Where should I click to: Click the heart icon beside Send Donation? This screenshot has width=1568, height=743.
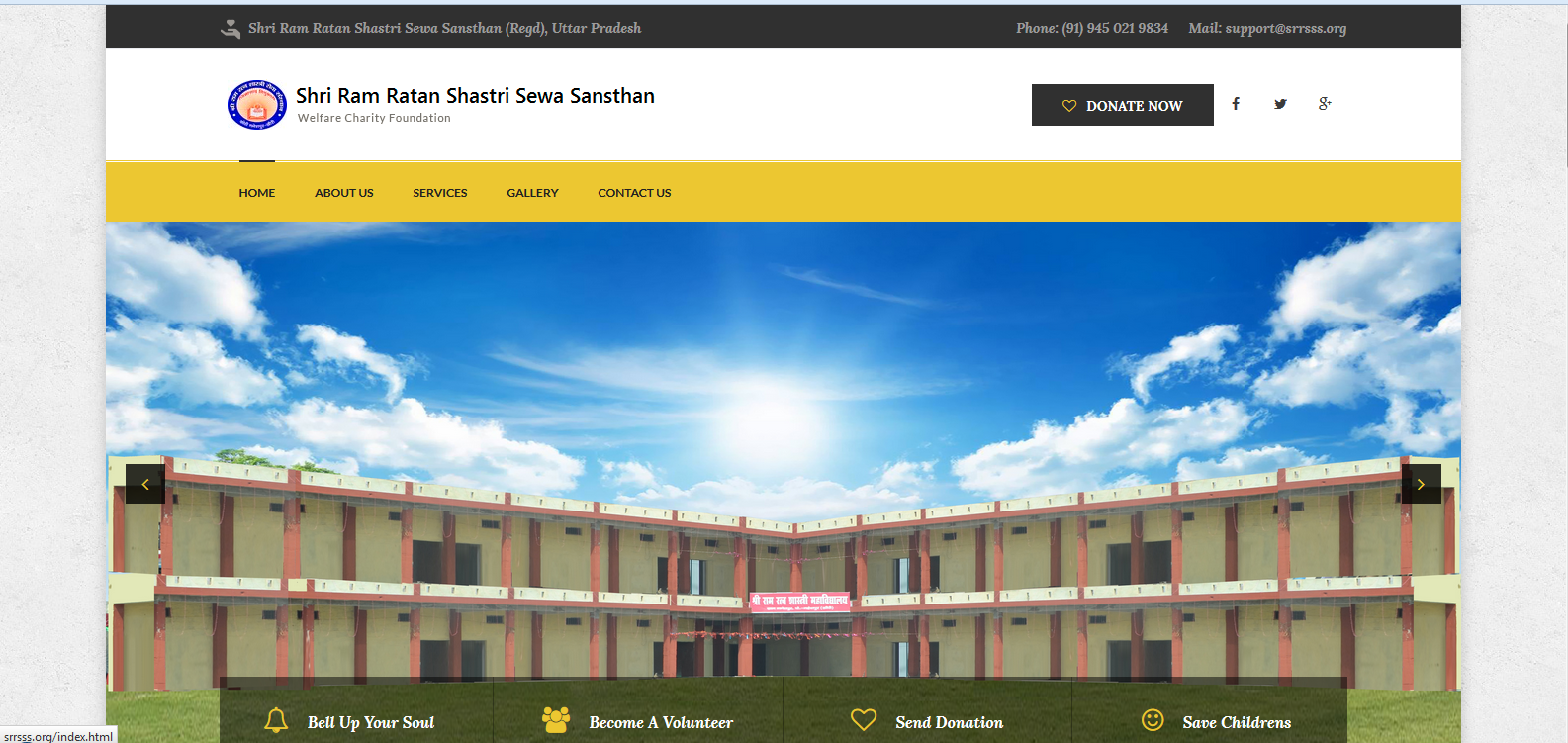pyautogui.click(x=864, y=720)
